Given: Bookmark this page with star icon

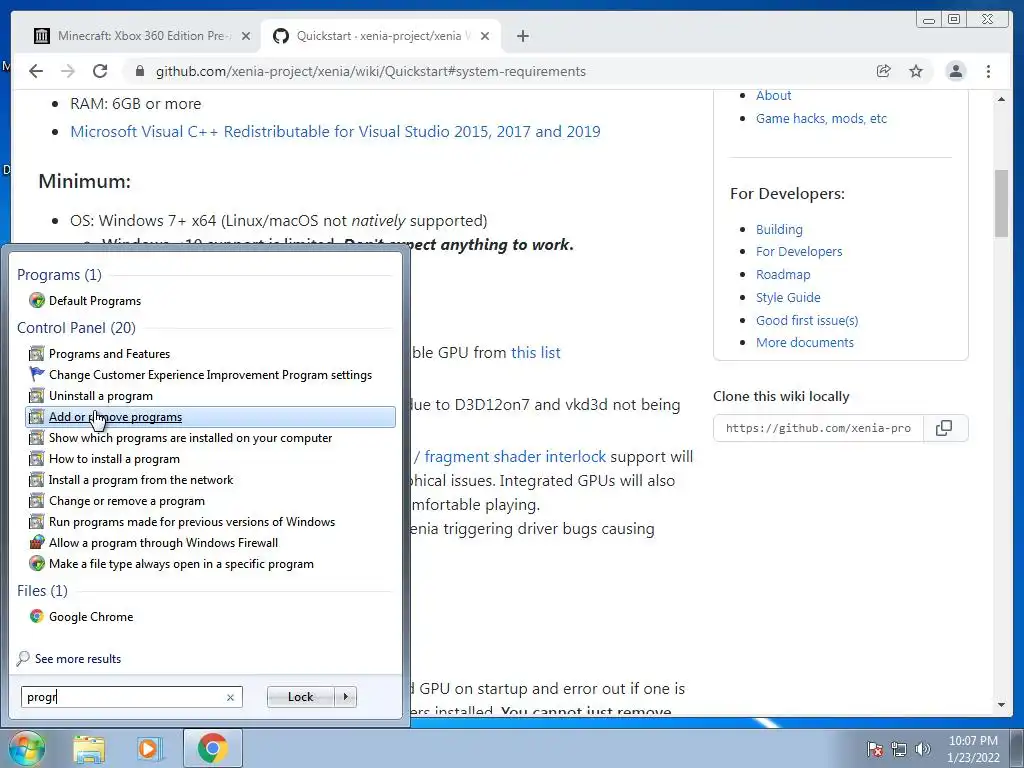Looking at the screenshot, I should pos(916,71).
